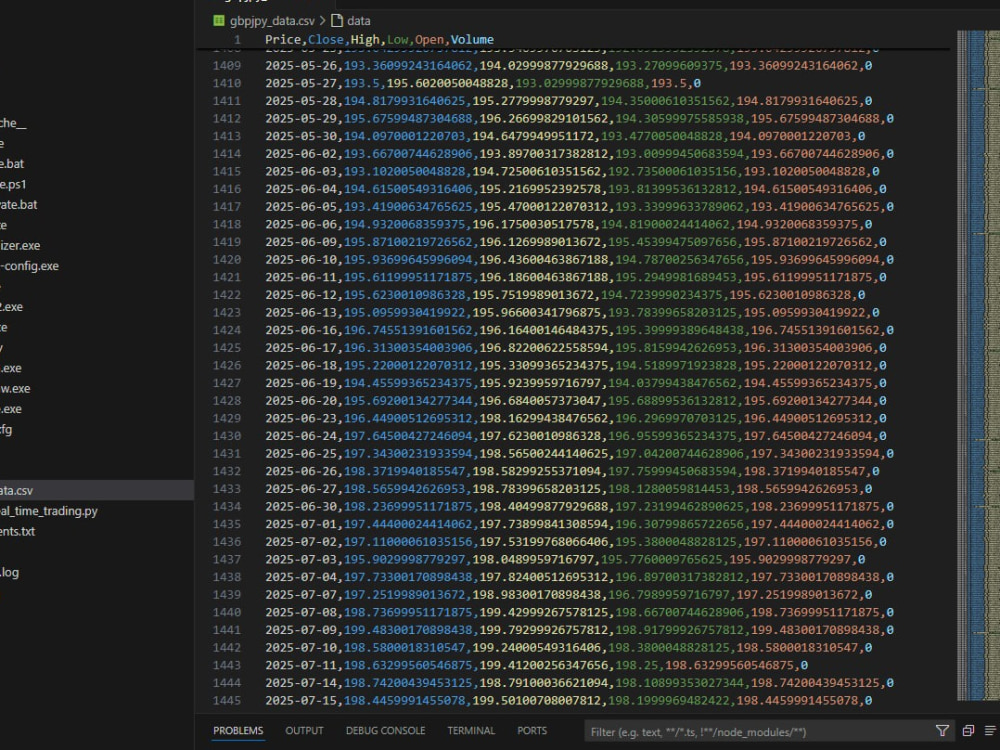Open the TERMINAL panel tab
1000x750 pixels.
click(471, 731)
